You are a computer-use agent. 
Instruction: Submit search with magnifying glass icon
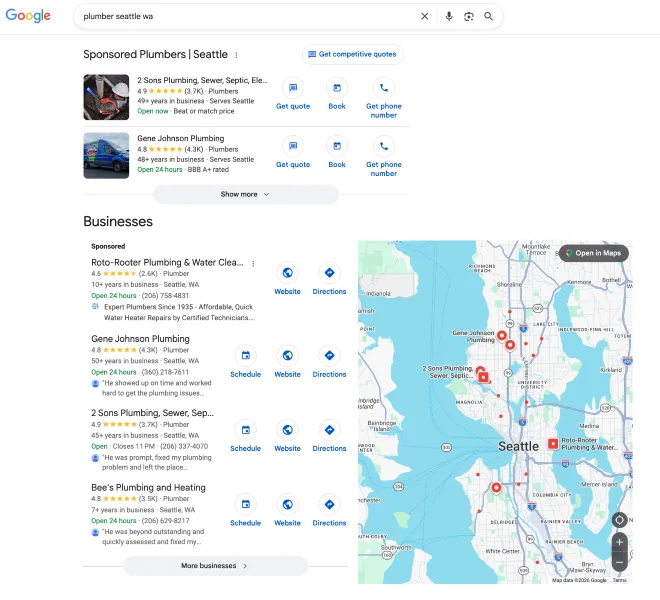tap(488, 16)
